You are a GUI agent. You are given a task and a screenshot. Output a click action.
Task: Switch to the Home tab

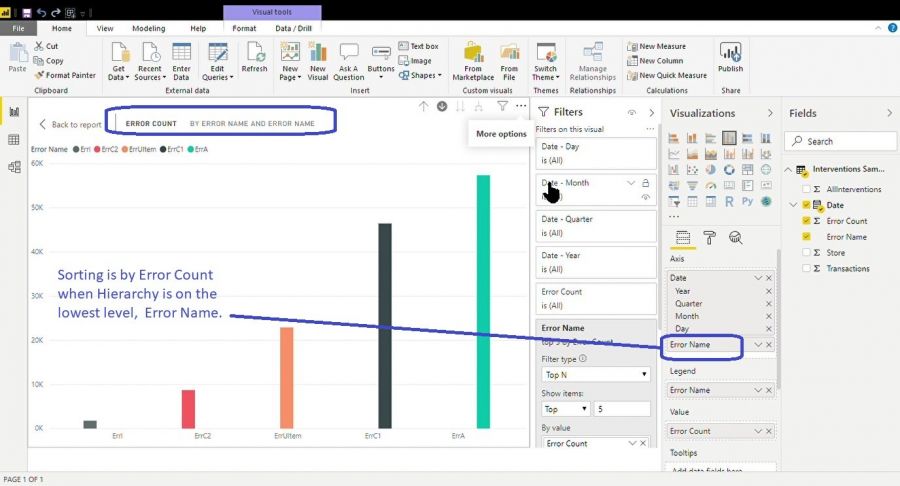(62, 28)
